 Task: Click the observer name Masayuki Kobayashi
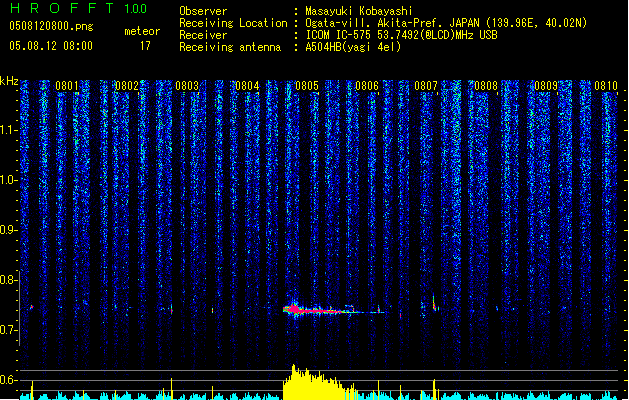(359, 11)
